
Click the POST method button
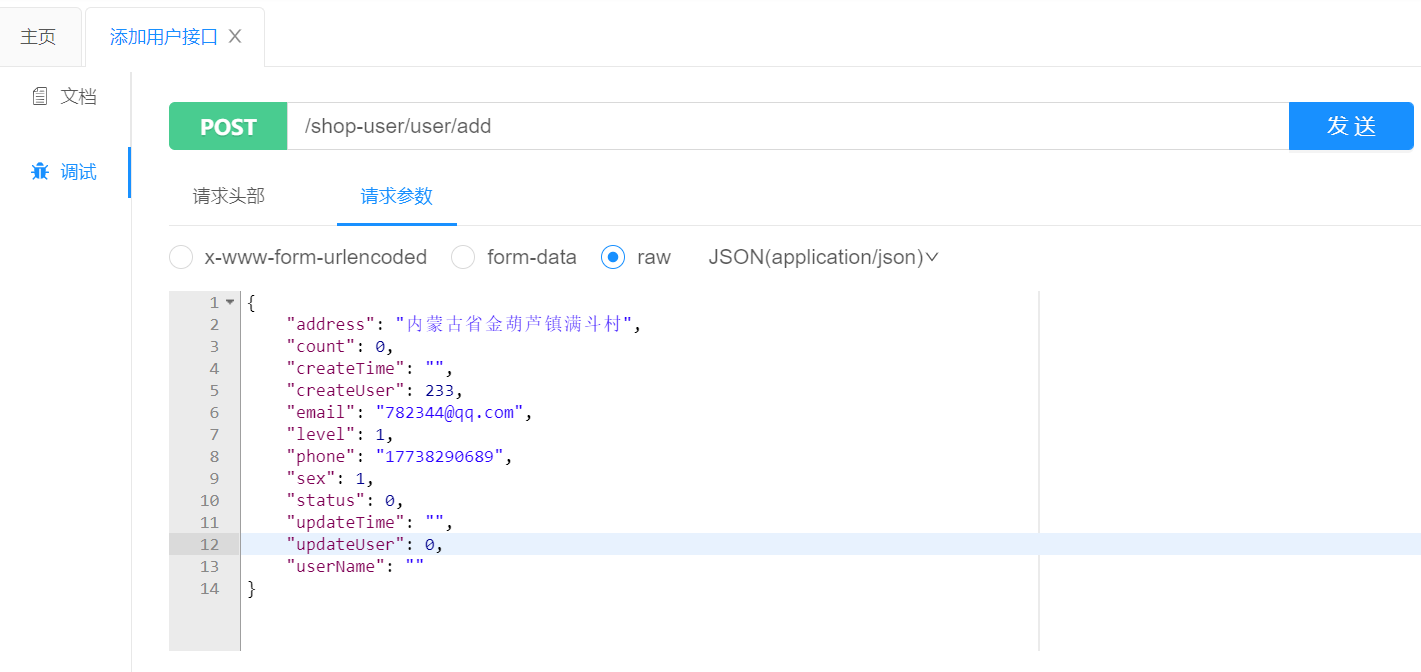point(228,126)
